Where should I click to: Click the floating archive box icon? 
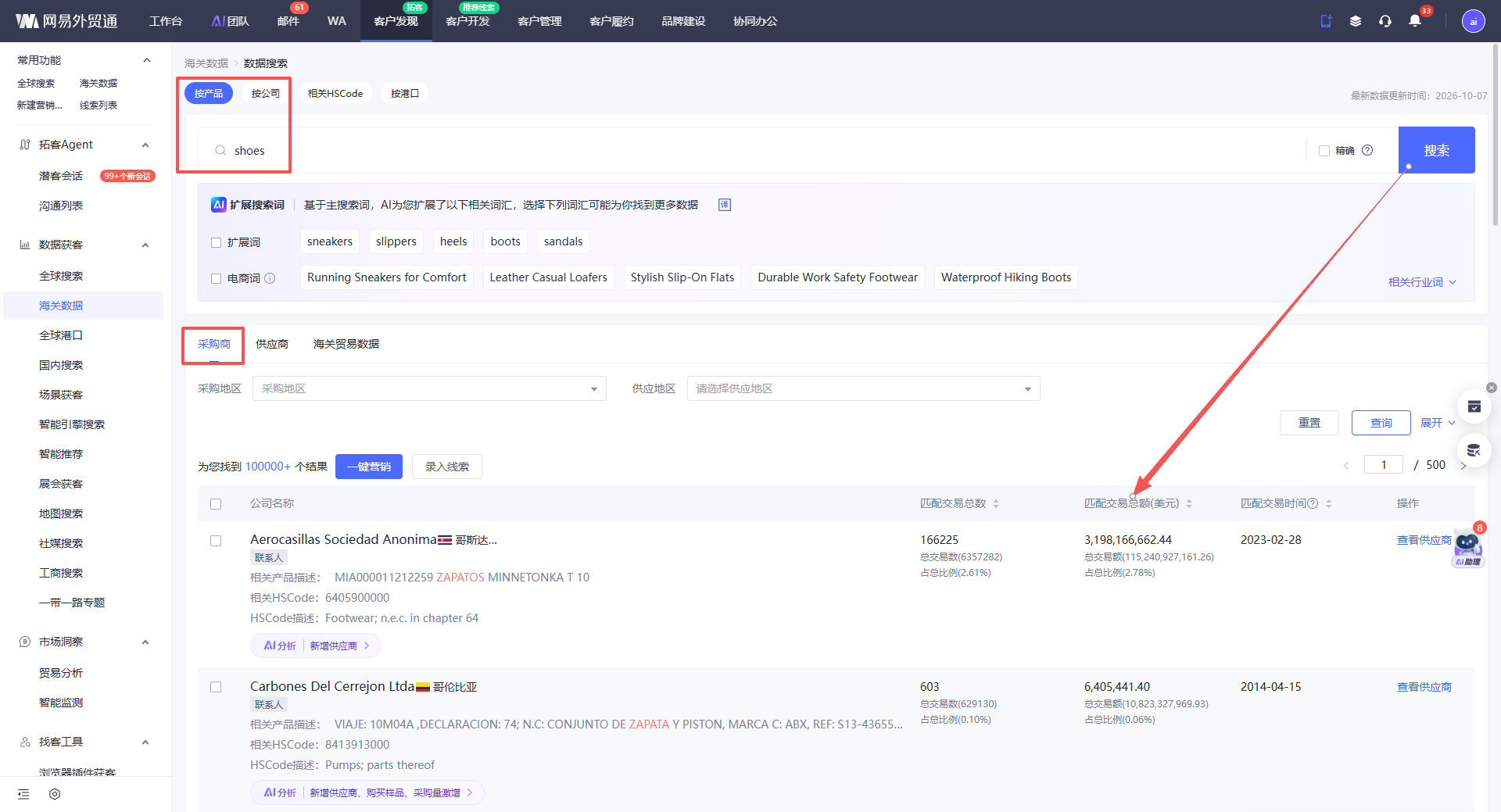[1474, 406]
